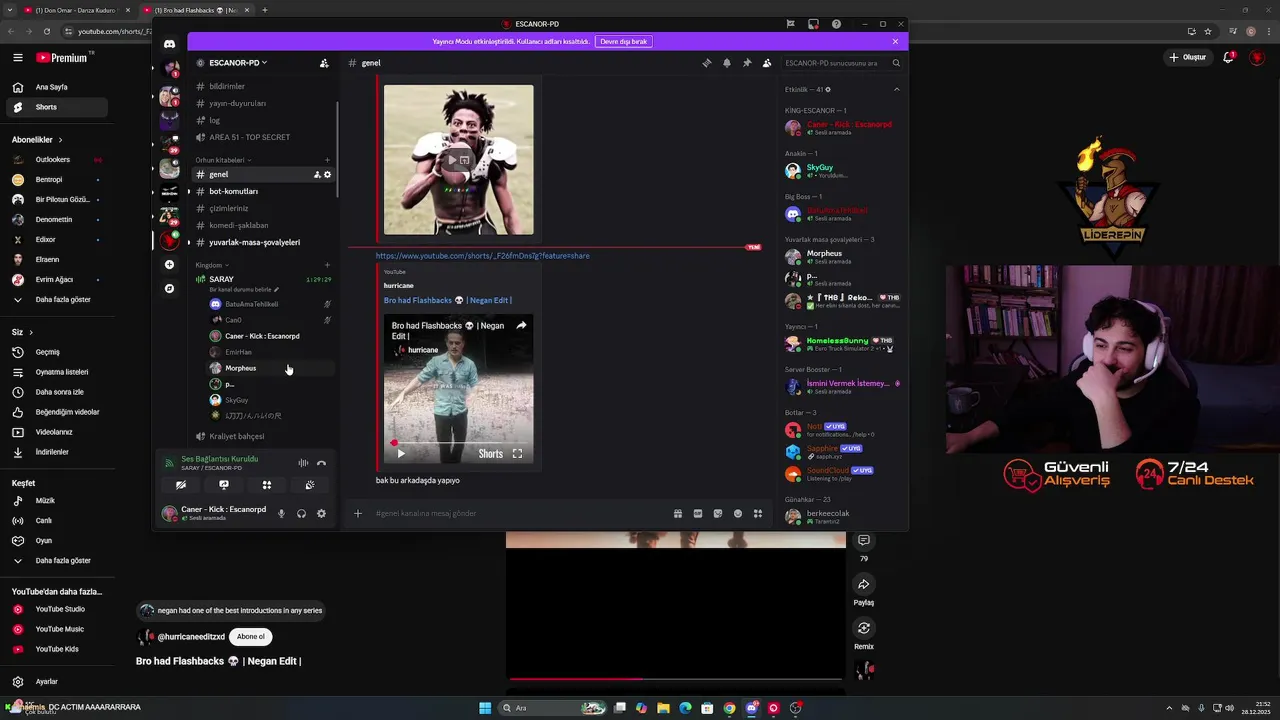The width and height of the screenshot is (1280, 720).
Task: Expand Siz section in YouTube sidebar
Action: (22, 332)
